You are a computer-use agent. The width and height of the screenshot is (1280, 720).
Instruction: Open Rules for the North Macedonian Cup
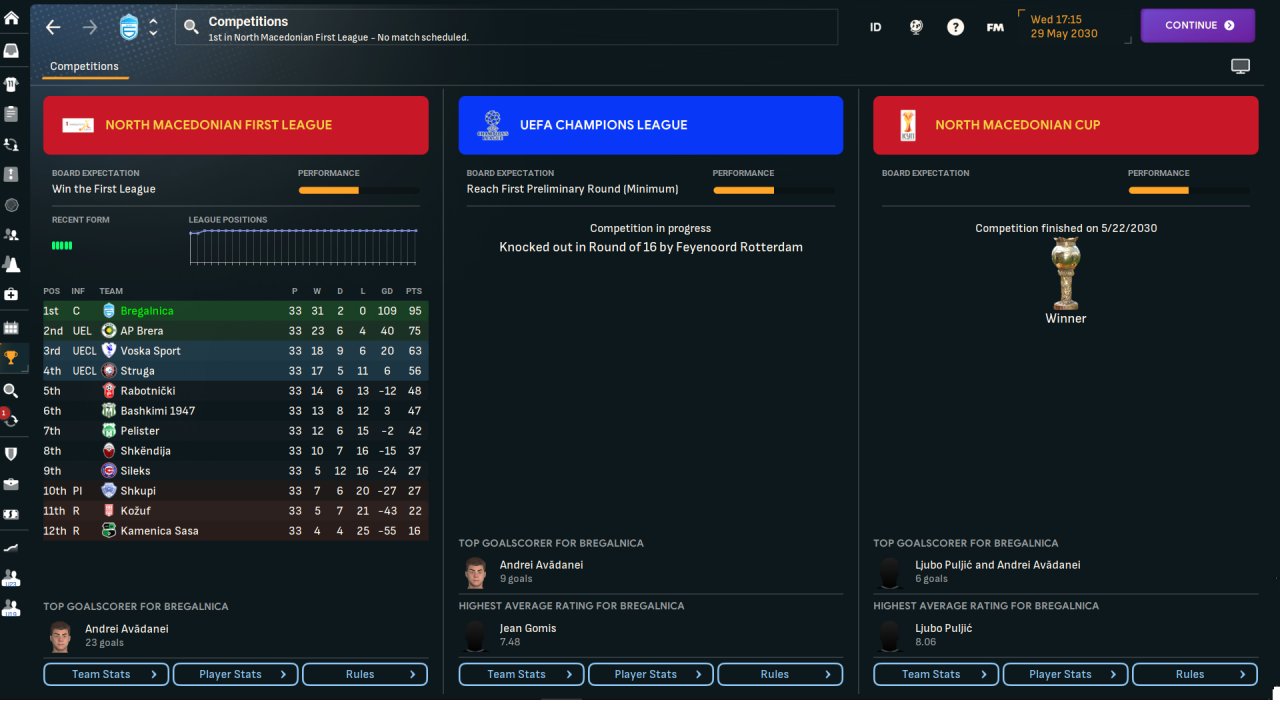(1195, 675)
